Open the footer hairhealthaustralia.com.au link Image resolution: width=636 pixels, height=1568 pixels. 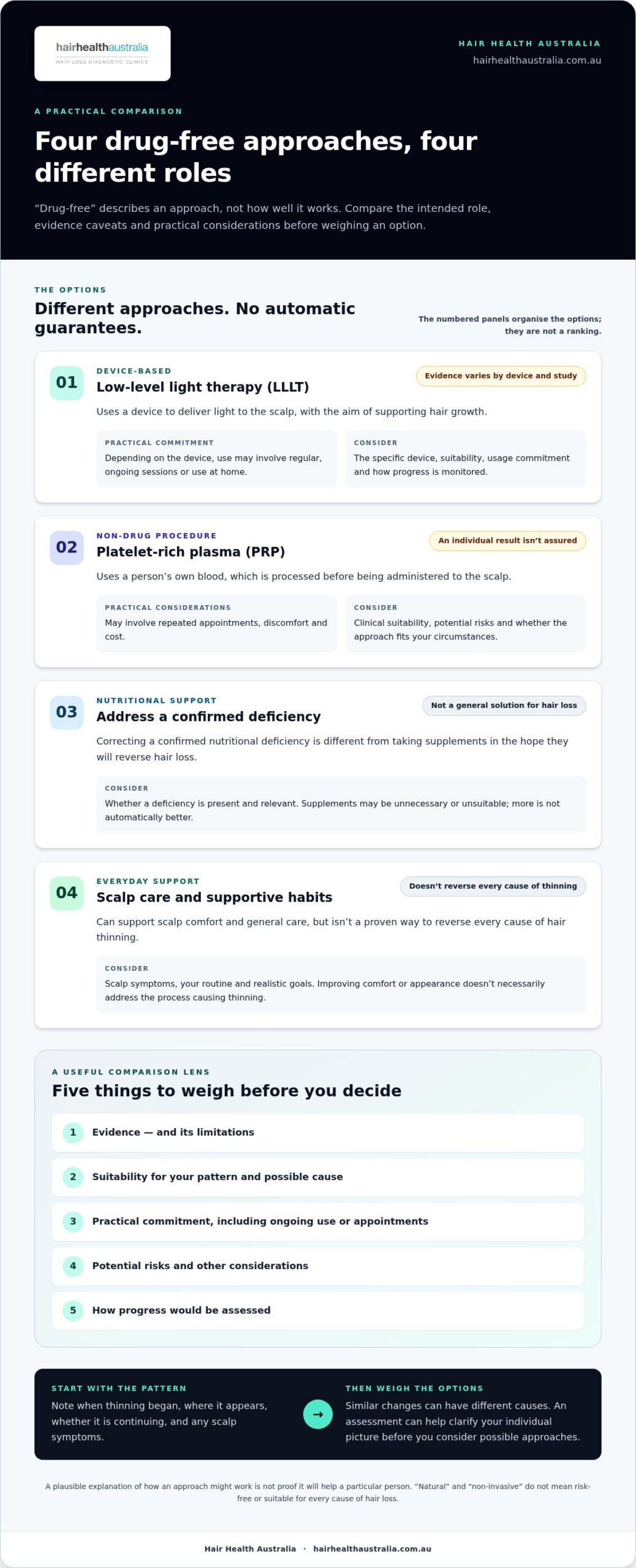tap(372, 1548)
